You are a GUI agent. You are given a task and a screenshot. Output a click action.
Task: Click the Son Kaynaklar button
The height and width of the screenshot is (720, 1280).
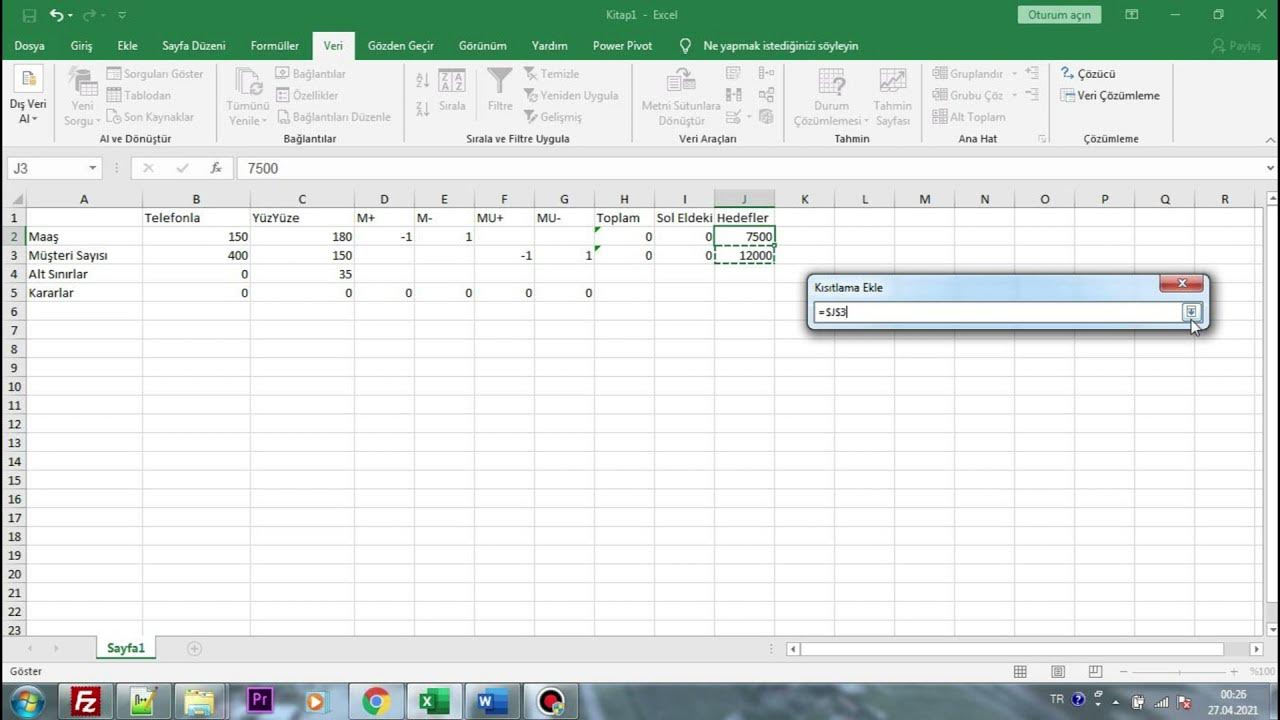pos(150,117)
